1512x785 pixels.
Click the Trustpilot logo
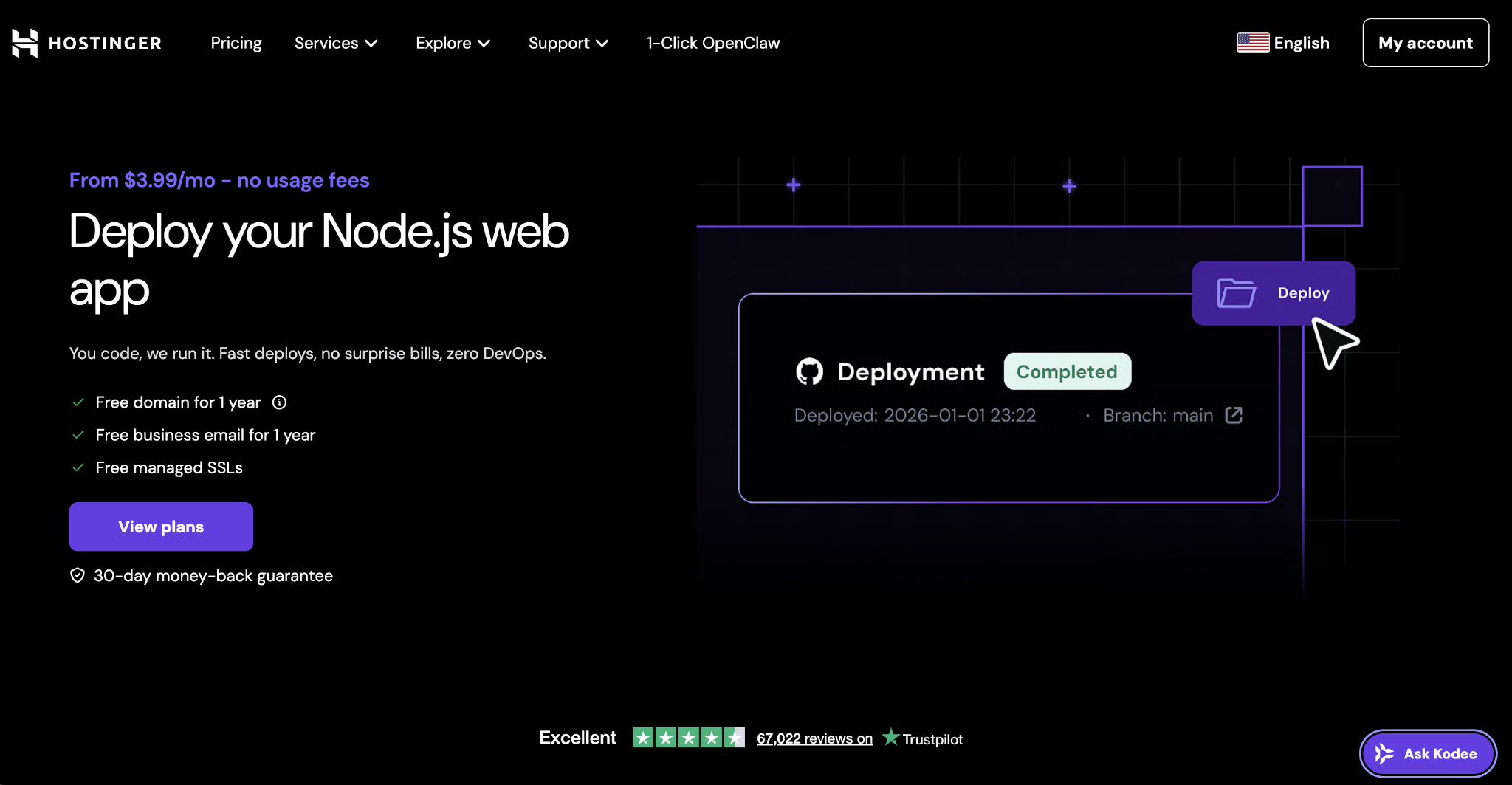click(x=922, y=738)
